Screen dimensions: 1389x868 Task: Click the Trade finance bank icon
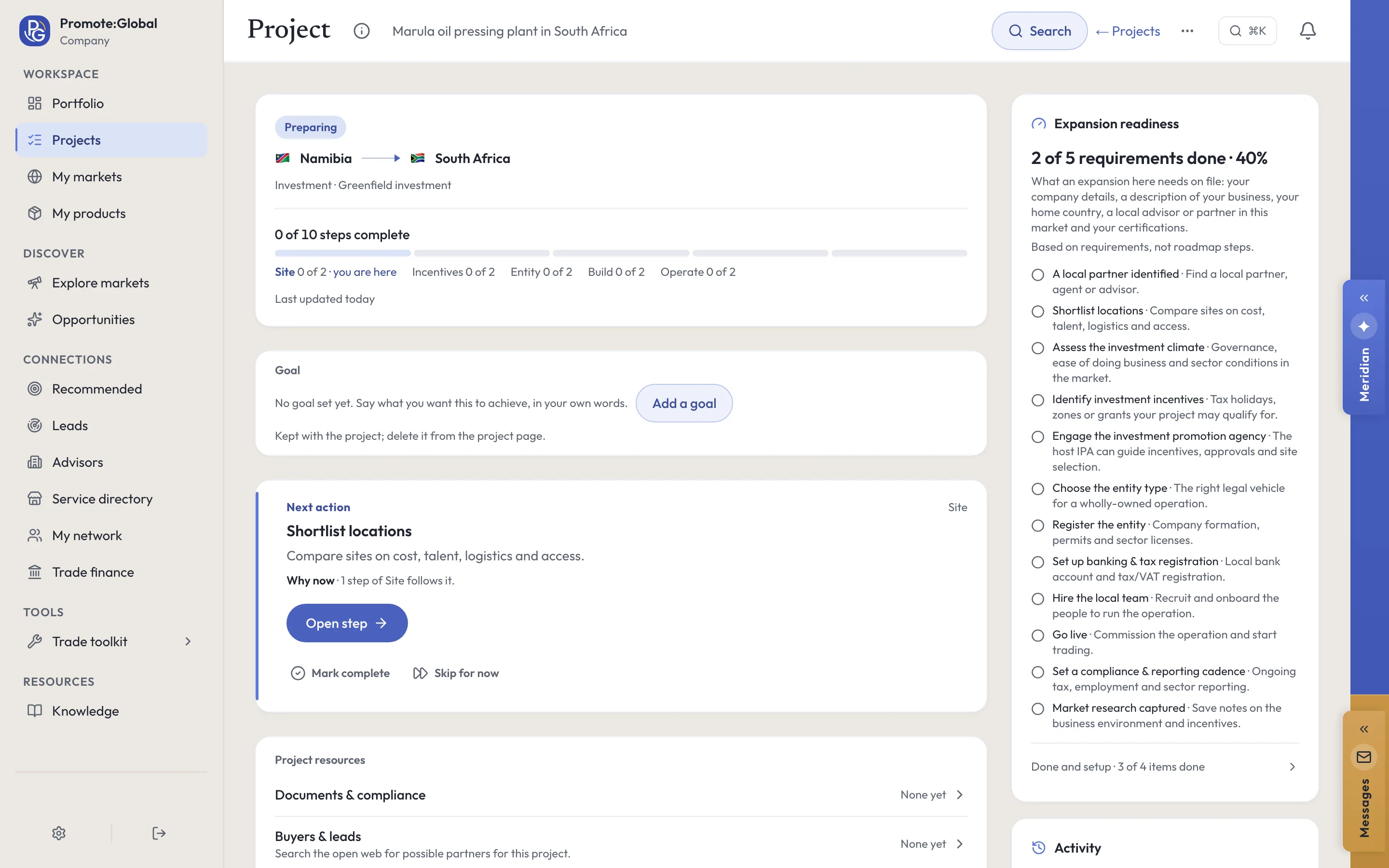coord(34,572)
